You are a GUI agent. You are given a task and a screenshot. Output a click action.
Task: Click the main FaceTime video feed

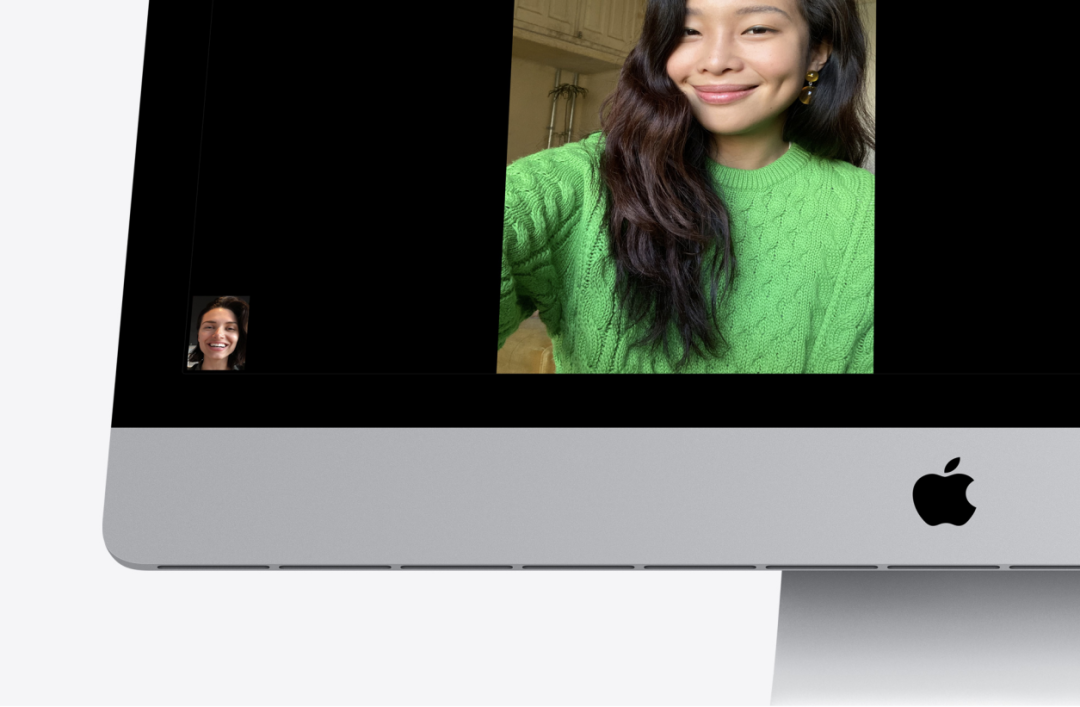pos(687,186)
